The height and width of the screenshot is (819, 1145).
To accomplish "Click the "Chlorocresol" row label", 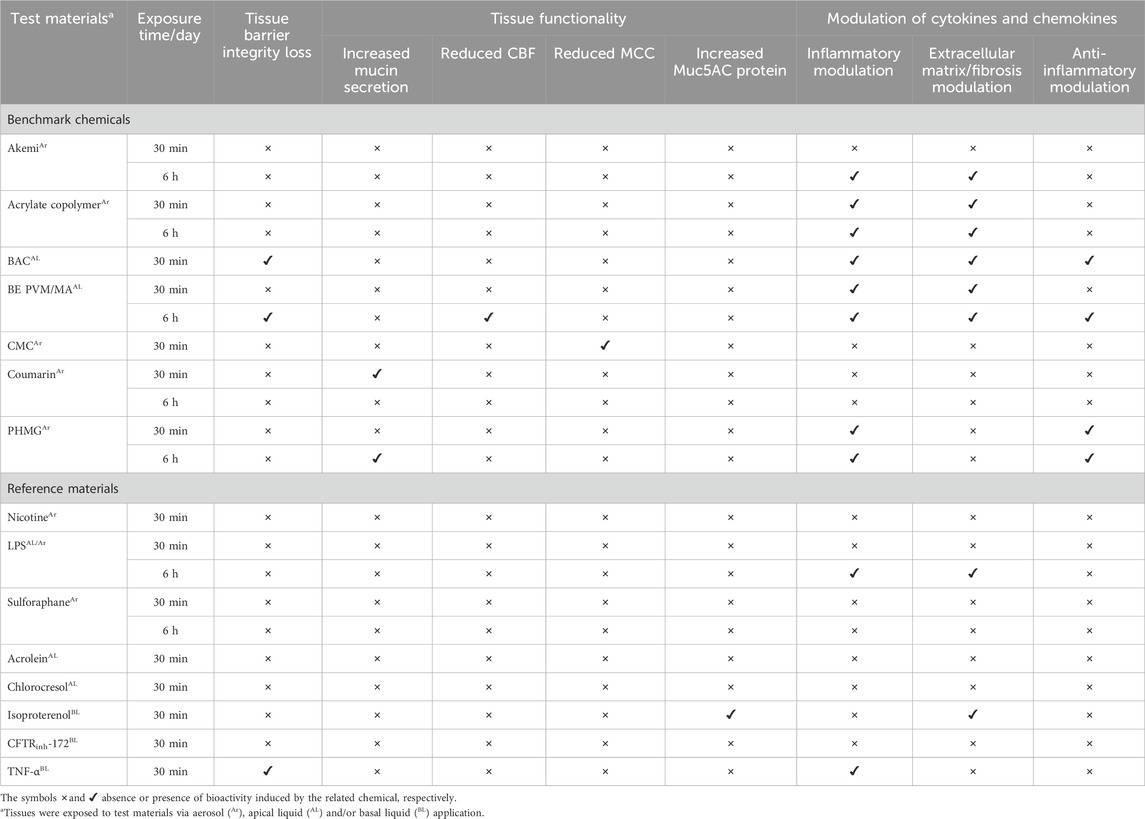I will click(x=42, y=687).
